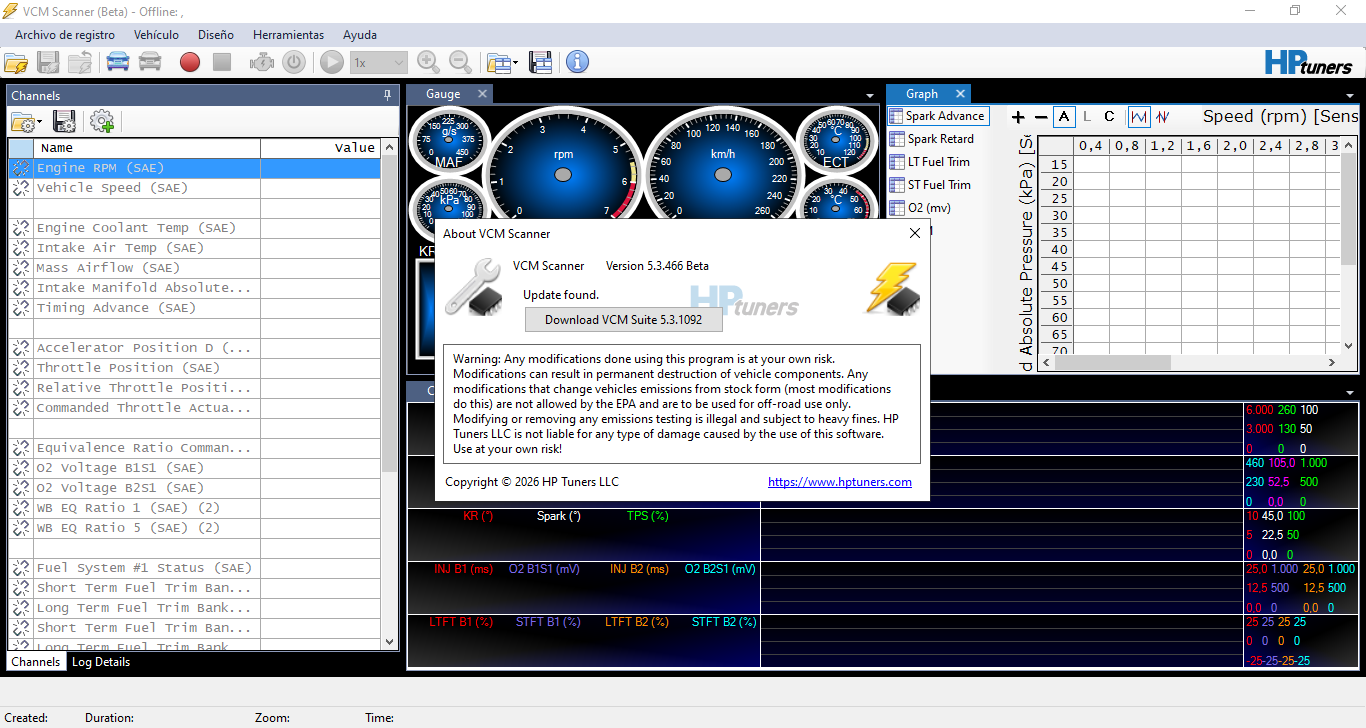This screenshot has width=1366, height=728.
Task: Toggle the C count mode in Graph
Action: click(1109, 116)
